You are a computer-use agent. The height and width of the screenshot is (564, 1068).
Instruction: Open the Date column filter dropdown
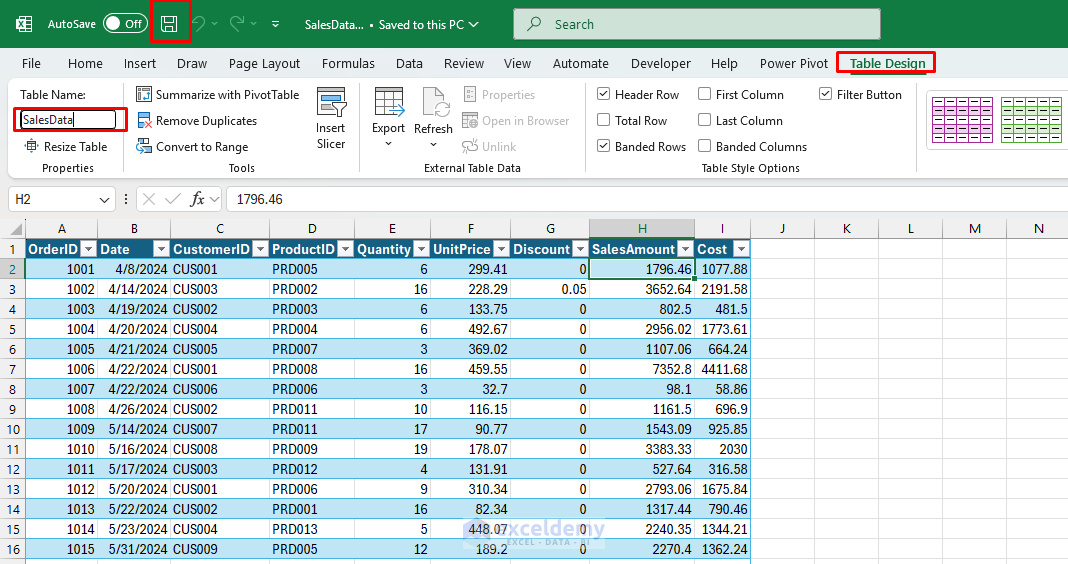pos(161,249)
